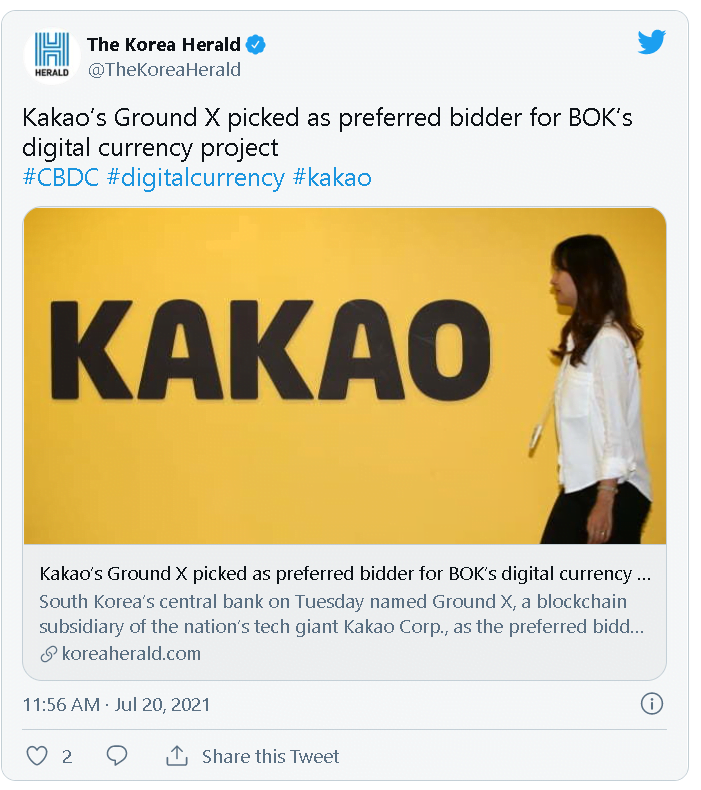Screen dimensions: 701x790
Task: Click the reply speech bubble icon
Action: [x=117, y=756]
